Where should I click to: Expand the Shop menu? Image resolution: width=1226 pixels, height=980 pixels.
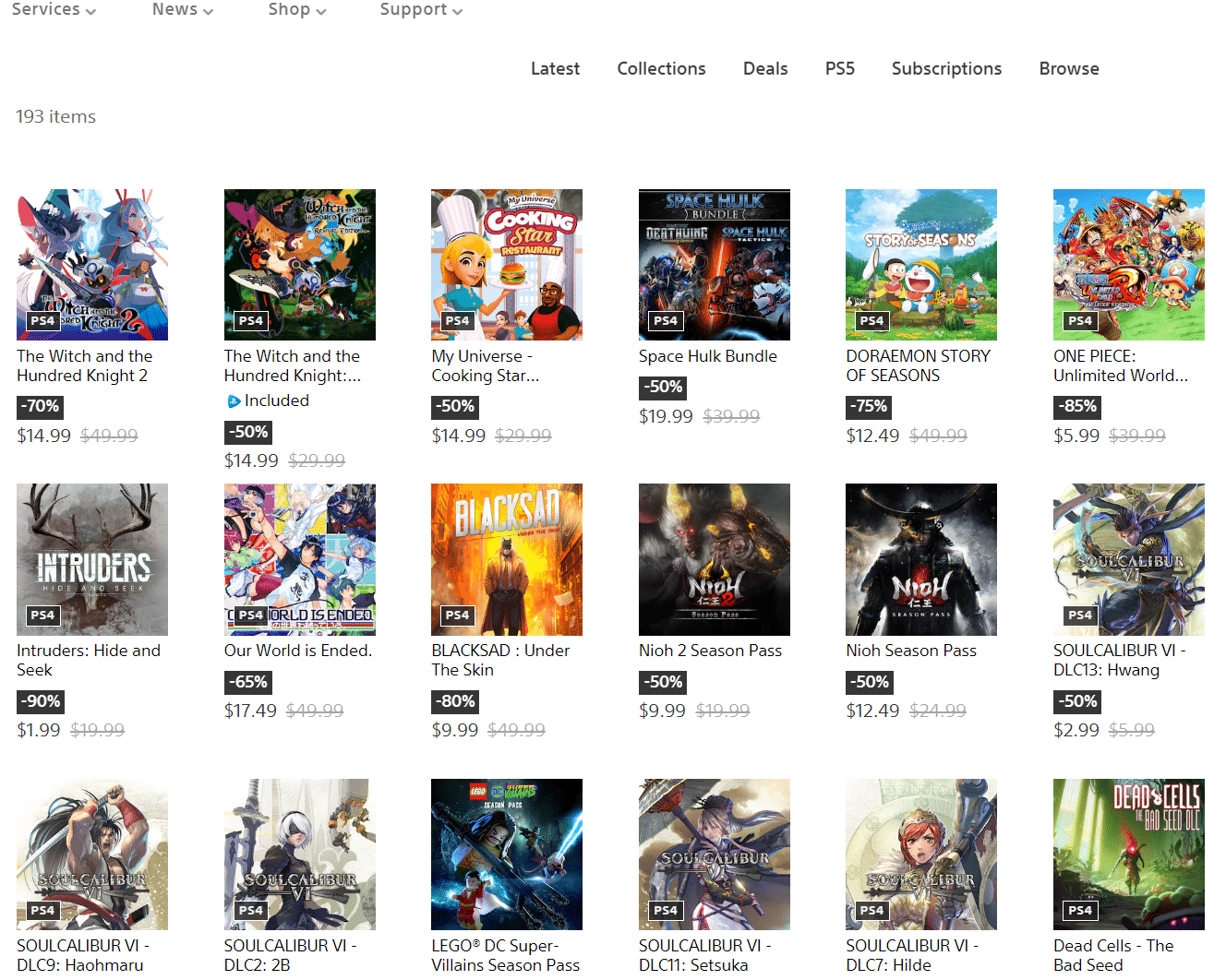296,9
